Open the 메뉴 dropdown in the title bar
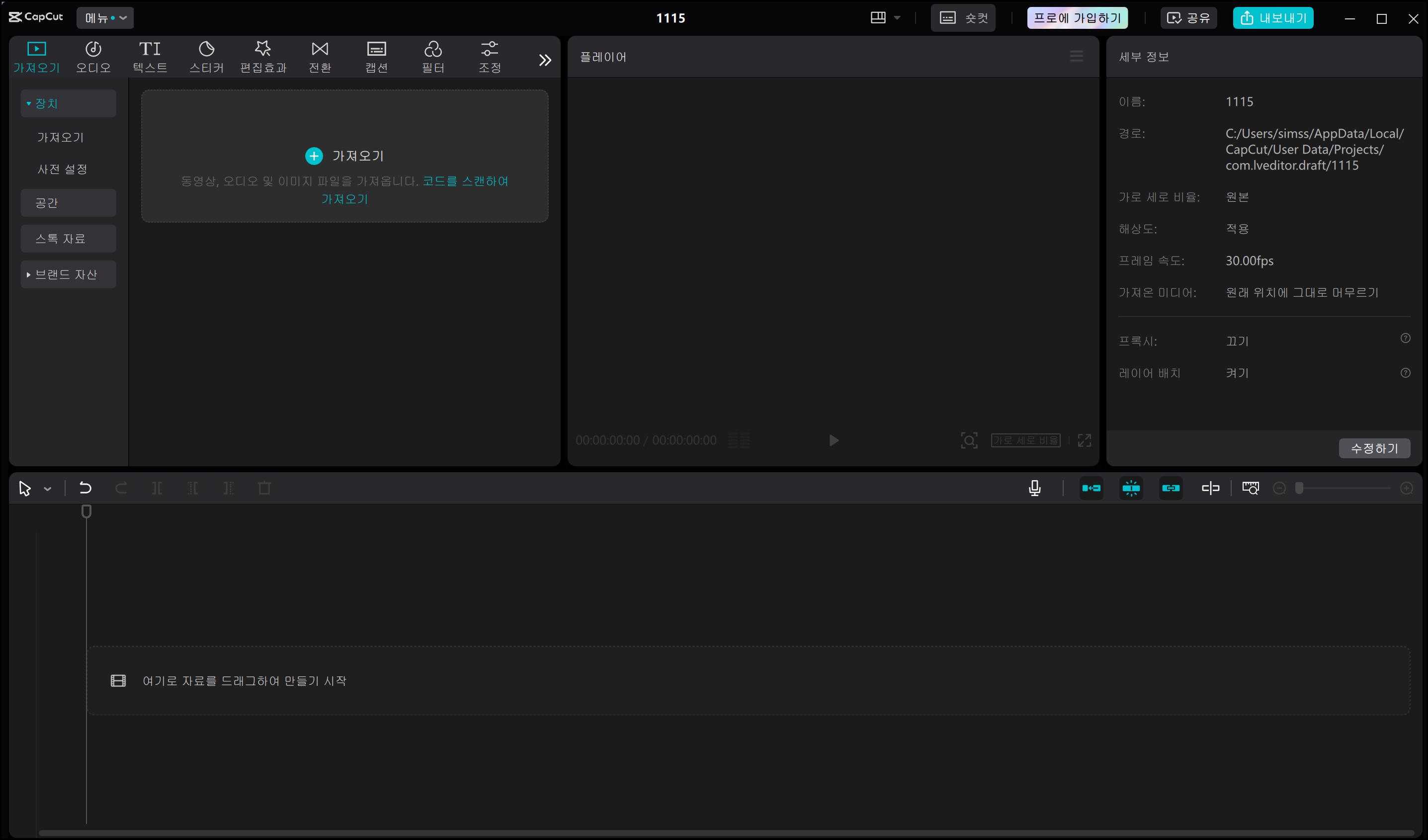This screenshot has width=1428, height=840. pyautogui.click(x=105, y=18)
